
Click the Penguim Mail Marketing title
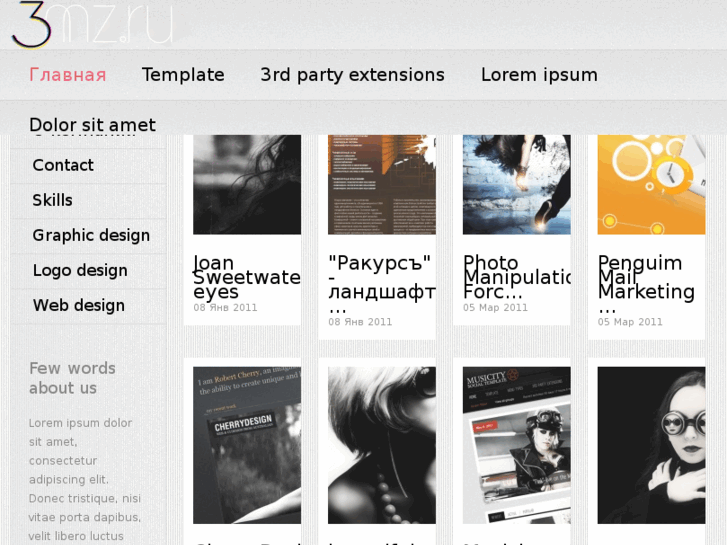[646, 284]
